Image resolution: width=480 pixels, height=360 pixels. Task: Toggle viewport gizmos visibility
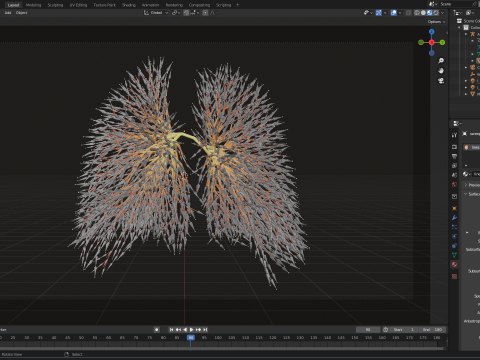pos(379,13)
